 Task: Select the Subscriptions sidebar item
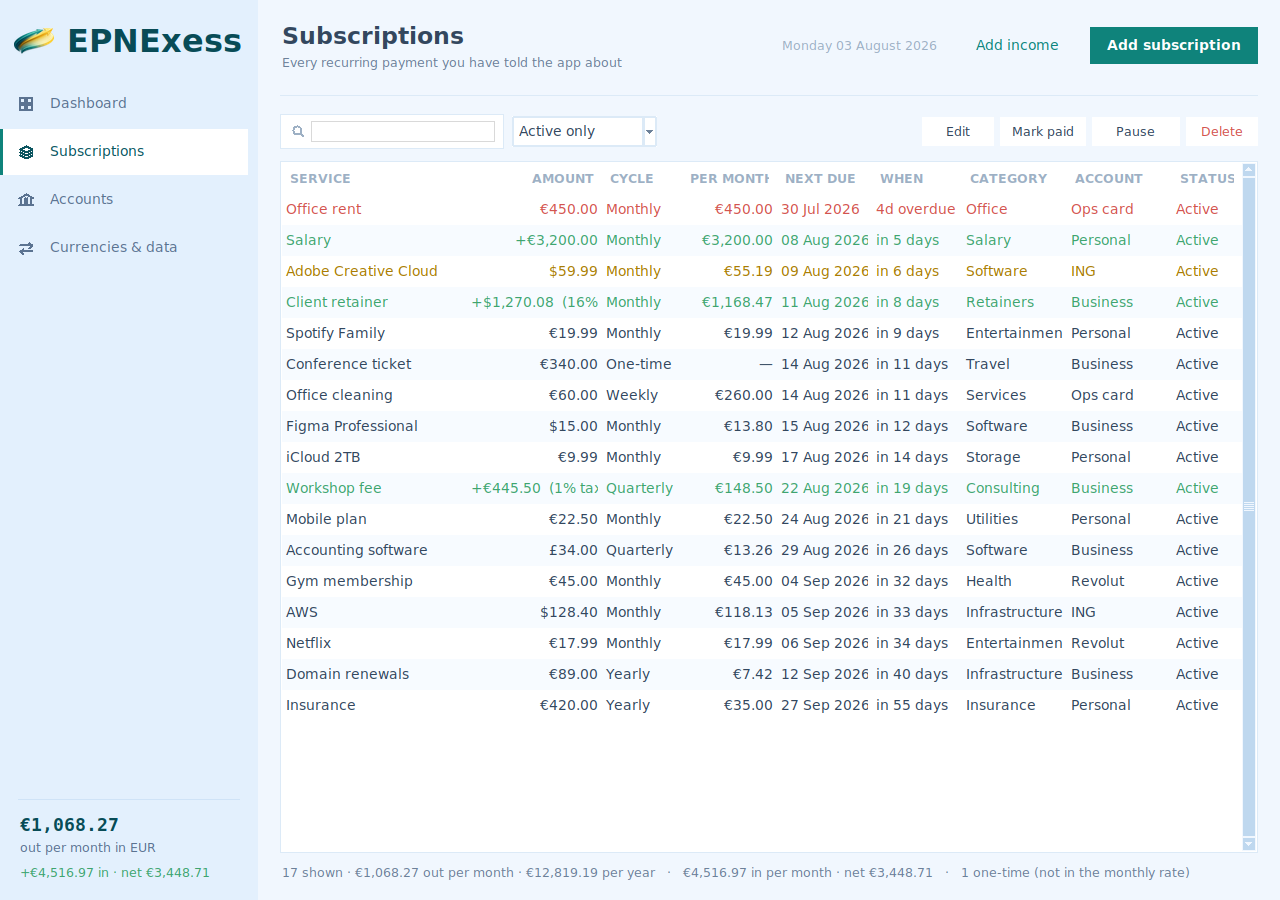tap(124, 151)
